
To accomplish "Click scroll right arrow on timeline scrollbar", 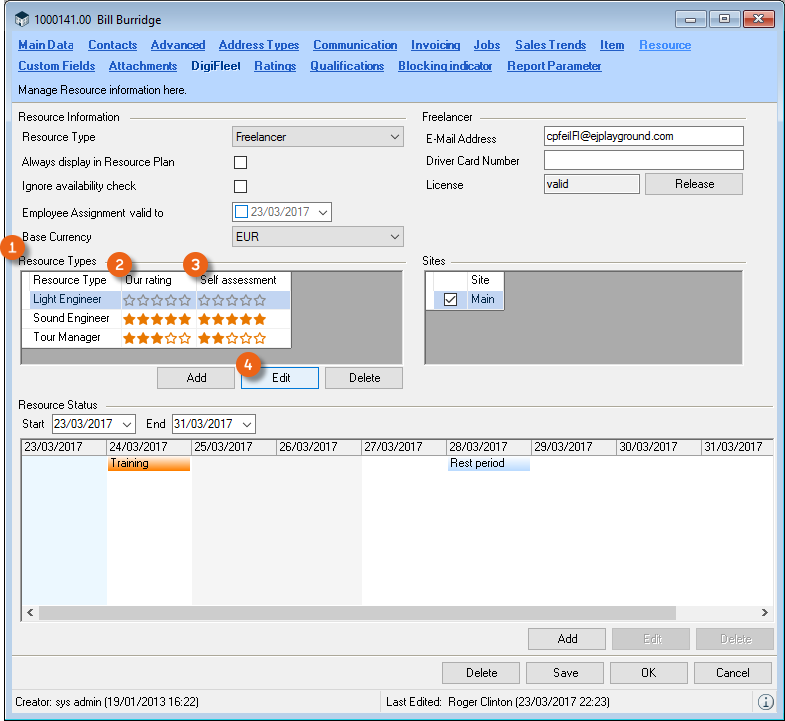I will [765, 612].
